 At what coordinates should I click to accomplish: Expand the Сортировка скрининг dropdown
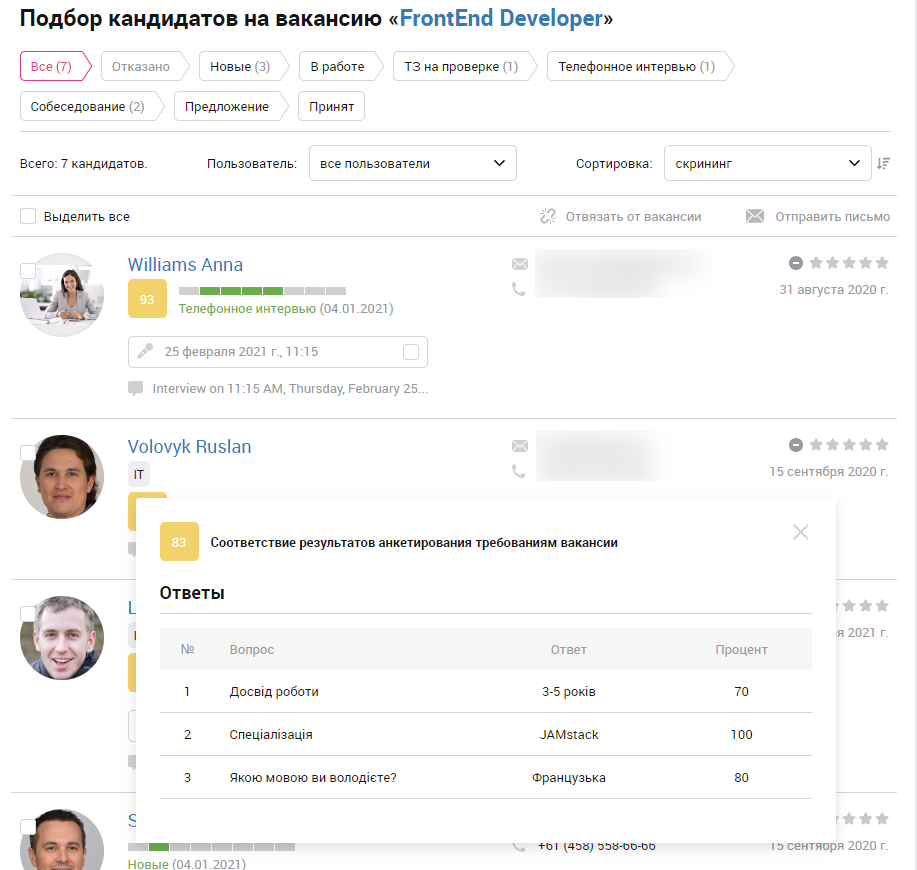point(767,163)
